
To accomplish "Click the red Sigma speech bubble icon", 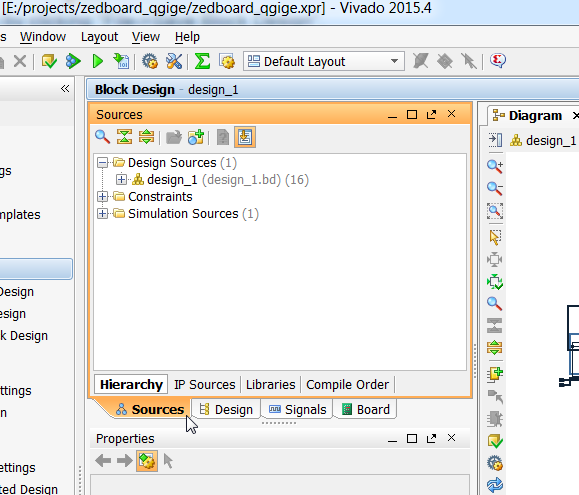I will 497,61.
